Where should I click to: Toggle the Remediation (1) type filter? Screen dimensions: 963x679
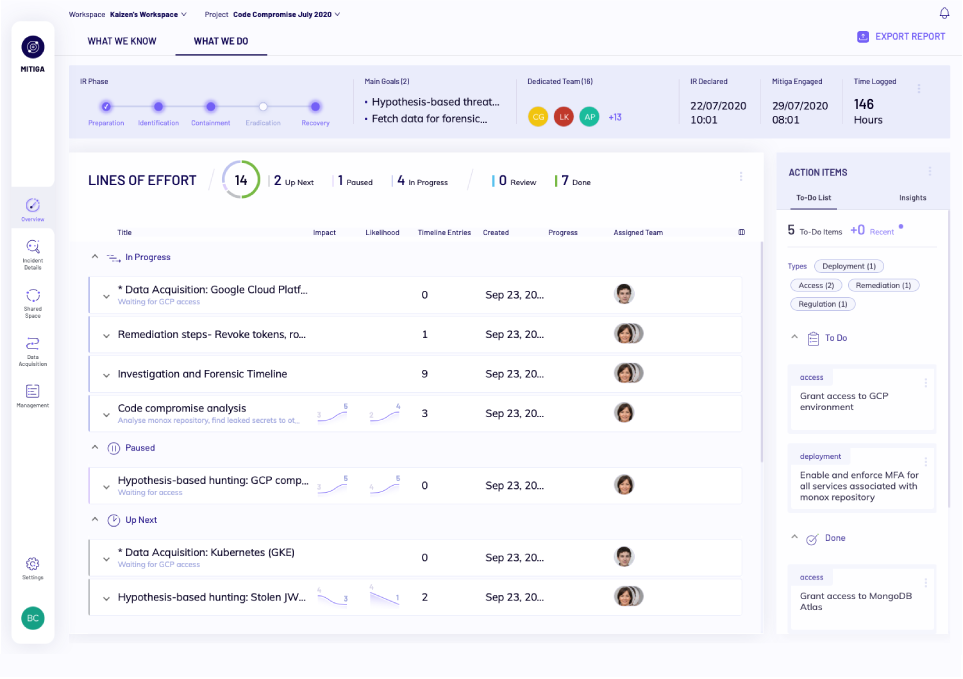coord(883,285)
